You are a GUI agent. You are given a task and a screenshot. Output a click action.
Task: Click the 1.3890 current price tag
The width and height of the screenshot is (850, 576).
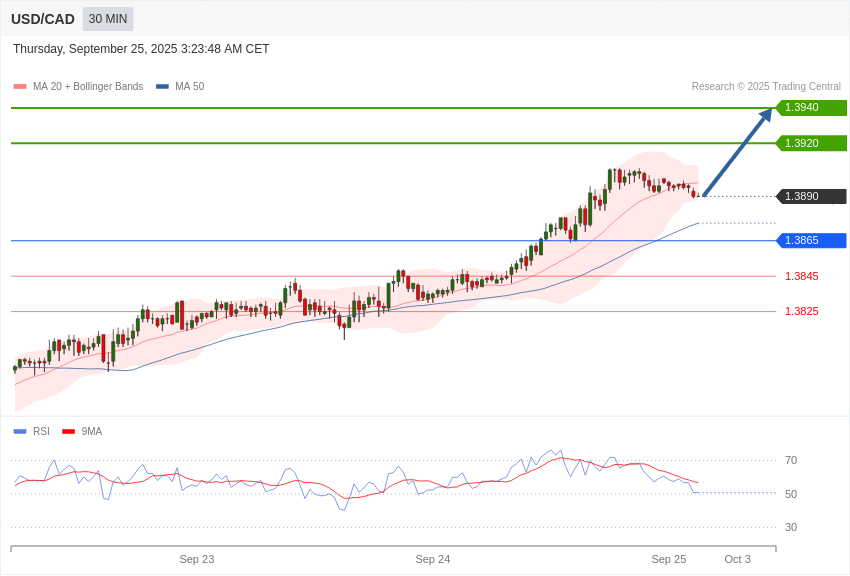811,197
